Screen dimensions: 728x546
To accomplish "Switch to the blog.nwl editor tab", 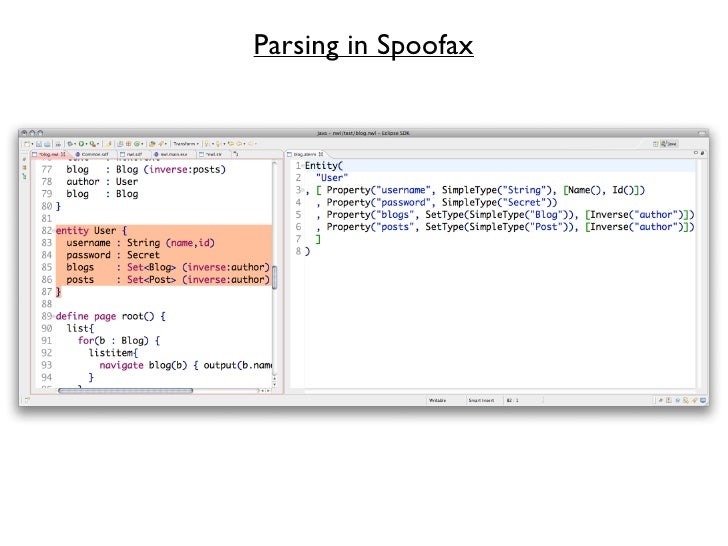I will point(49,154).
